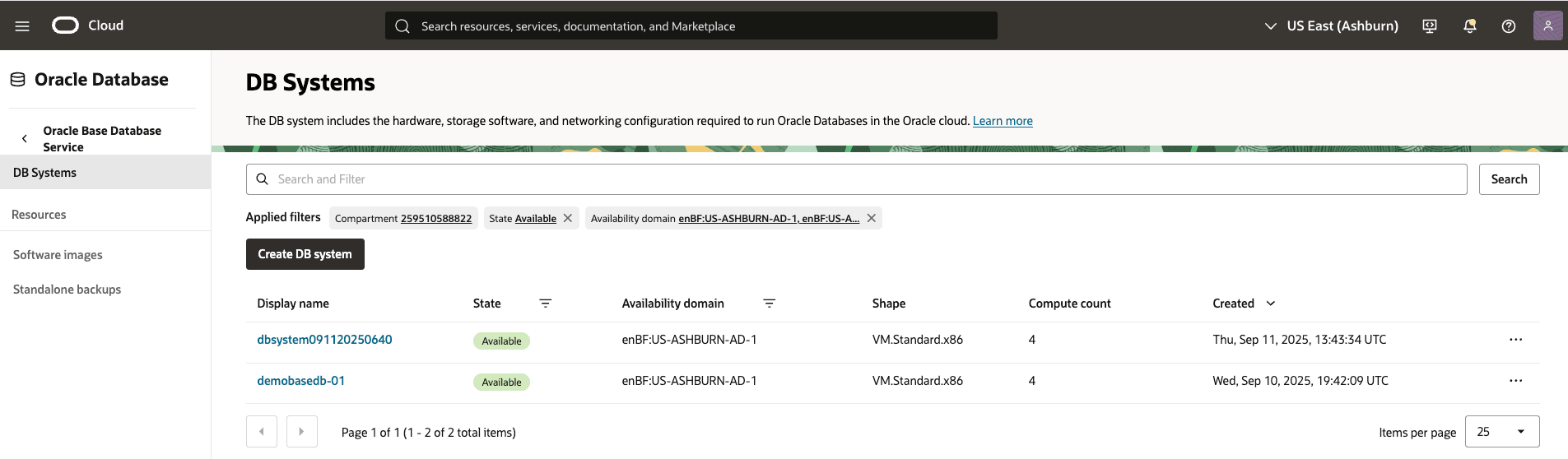Open the help question mark icon
This screenshot has height=459, width=1568.
tap(1509, 26)
